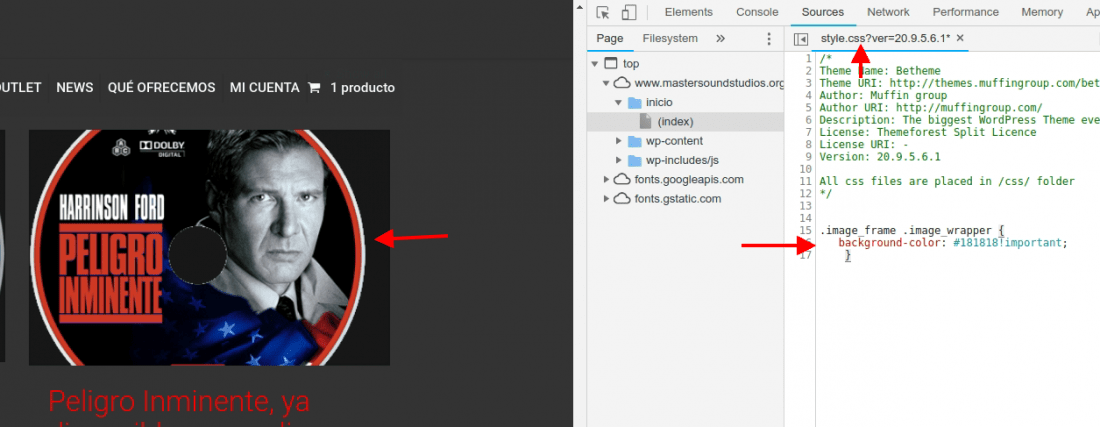The height and width of the screenshot is (427, 1100).
Task: Open the OUTLET menu on the website
Action: [x=20, y=88]
